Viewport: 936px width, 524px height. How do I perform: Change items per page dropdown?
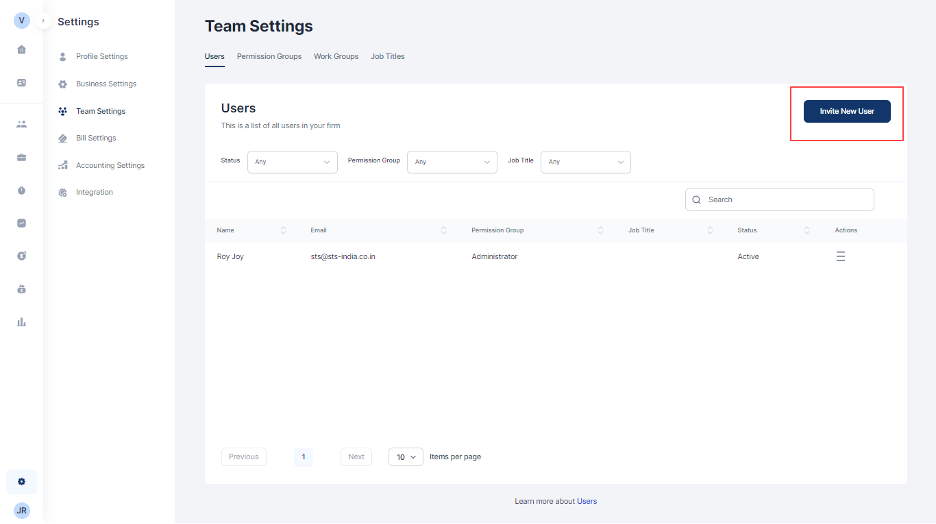pos(405,457)
